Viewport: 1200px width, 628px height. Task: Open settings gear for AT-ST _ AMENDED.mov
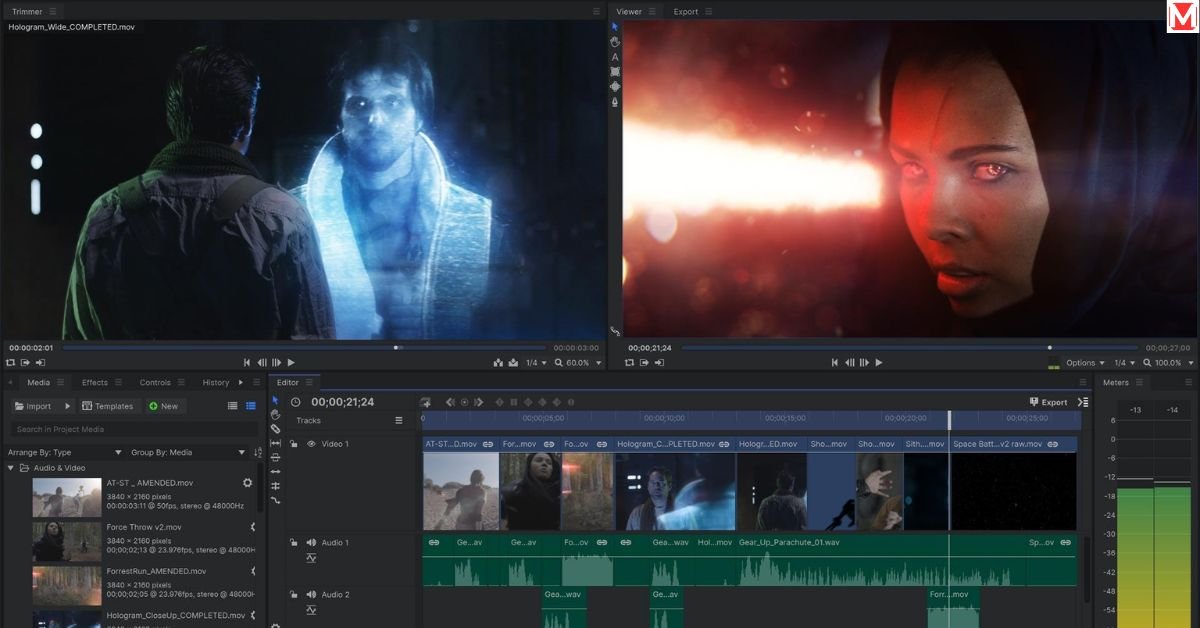[x=247, y=483]
